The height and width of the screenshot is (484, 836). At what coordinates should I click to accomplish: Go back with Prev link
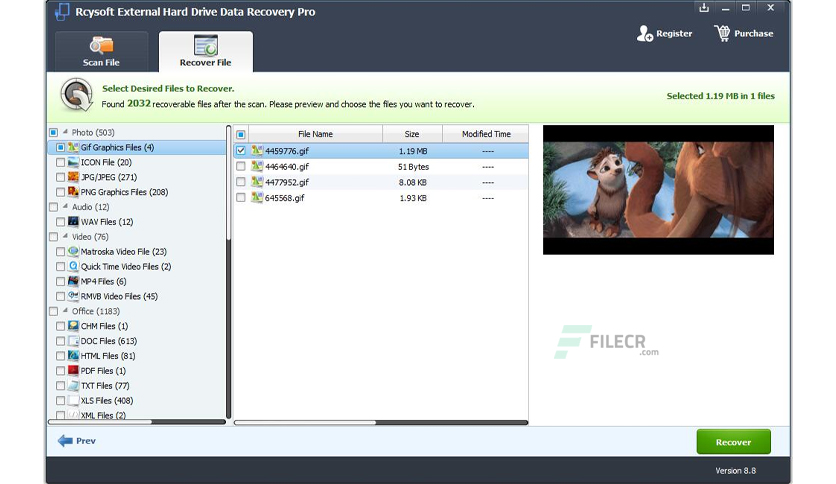pos(86,441)
